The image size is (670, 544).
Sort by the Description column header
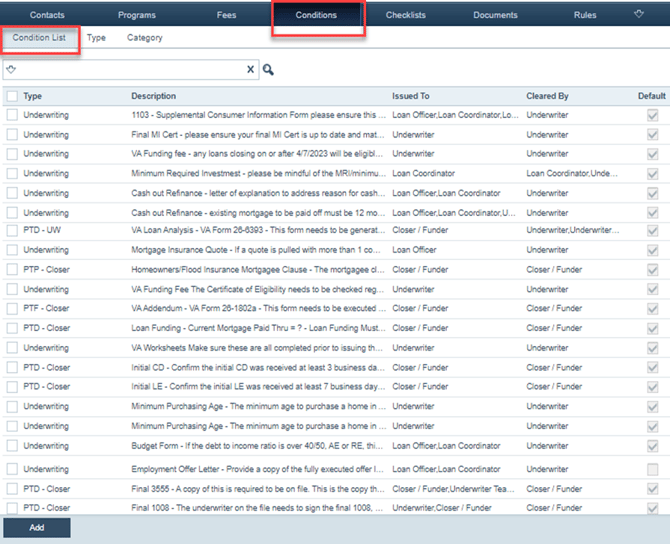pyautogui.click(x=153, y=96)
